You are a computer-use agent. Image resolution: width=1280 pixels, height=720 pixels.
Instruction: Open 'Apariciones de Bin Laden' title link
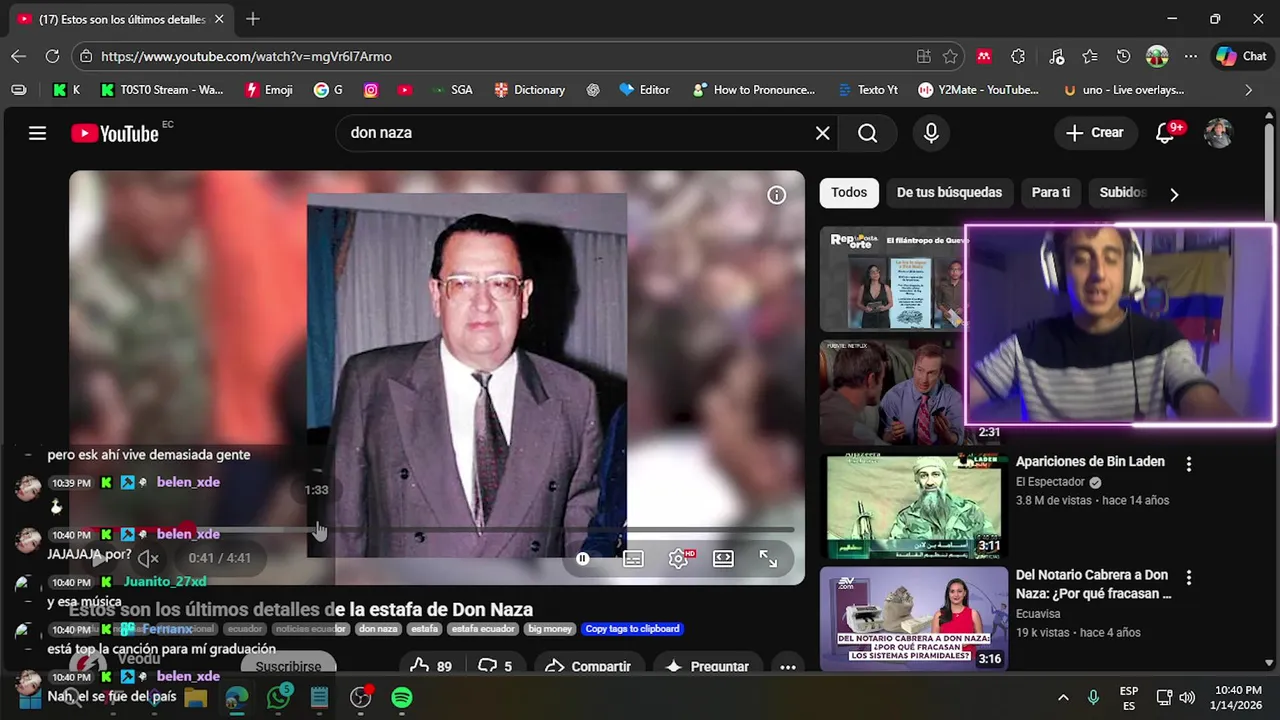1090,462
